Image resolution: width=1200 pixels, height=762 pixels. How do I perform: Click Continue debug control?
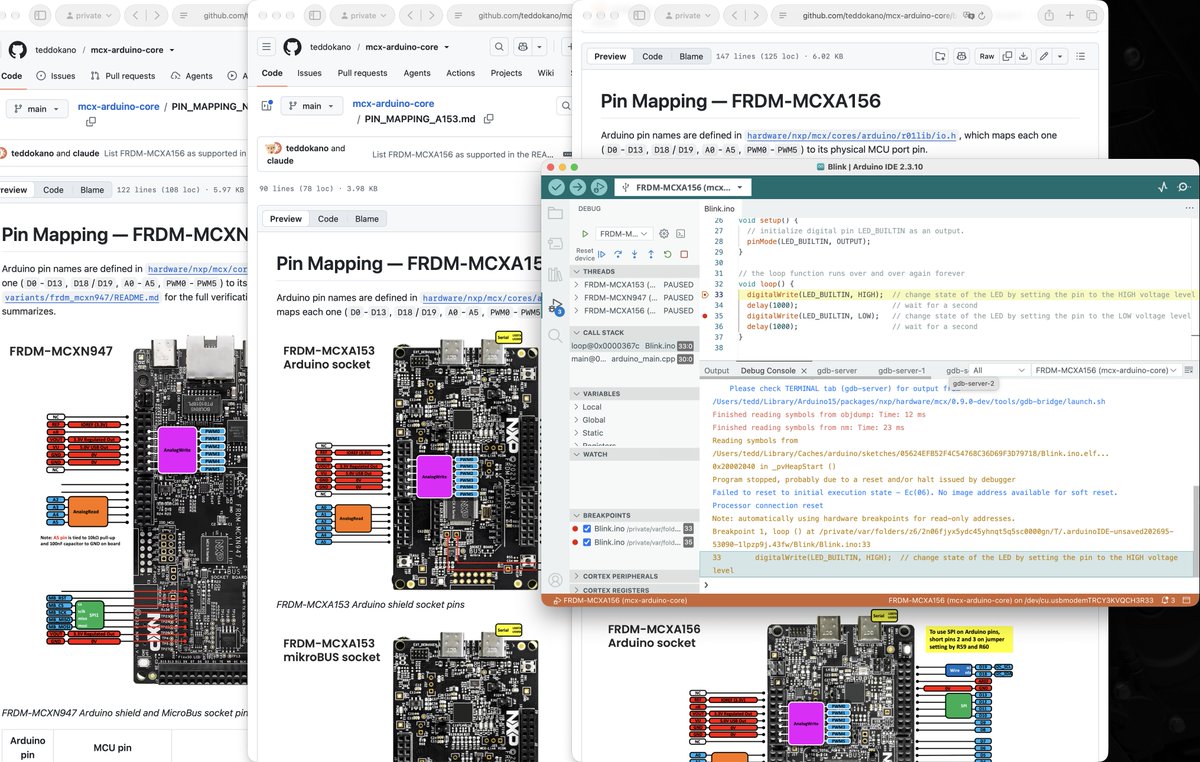click(602, 254)
